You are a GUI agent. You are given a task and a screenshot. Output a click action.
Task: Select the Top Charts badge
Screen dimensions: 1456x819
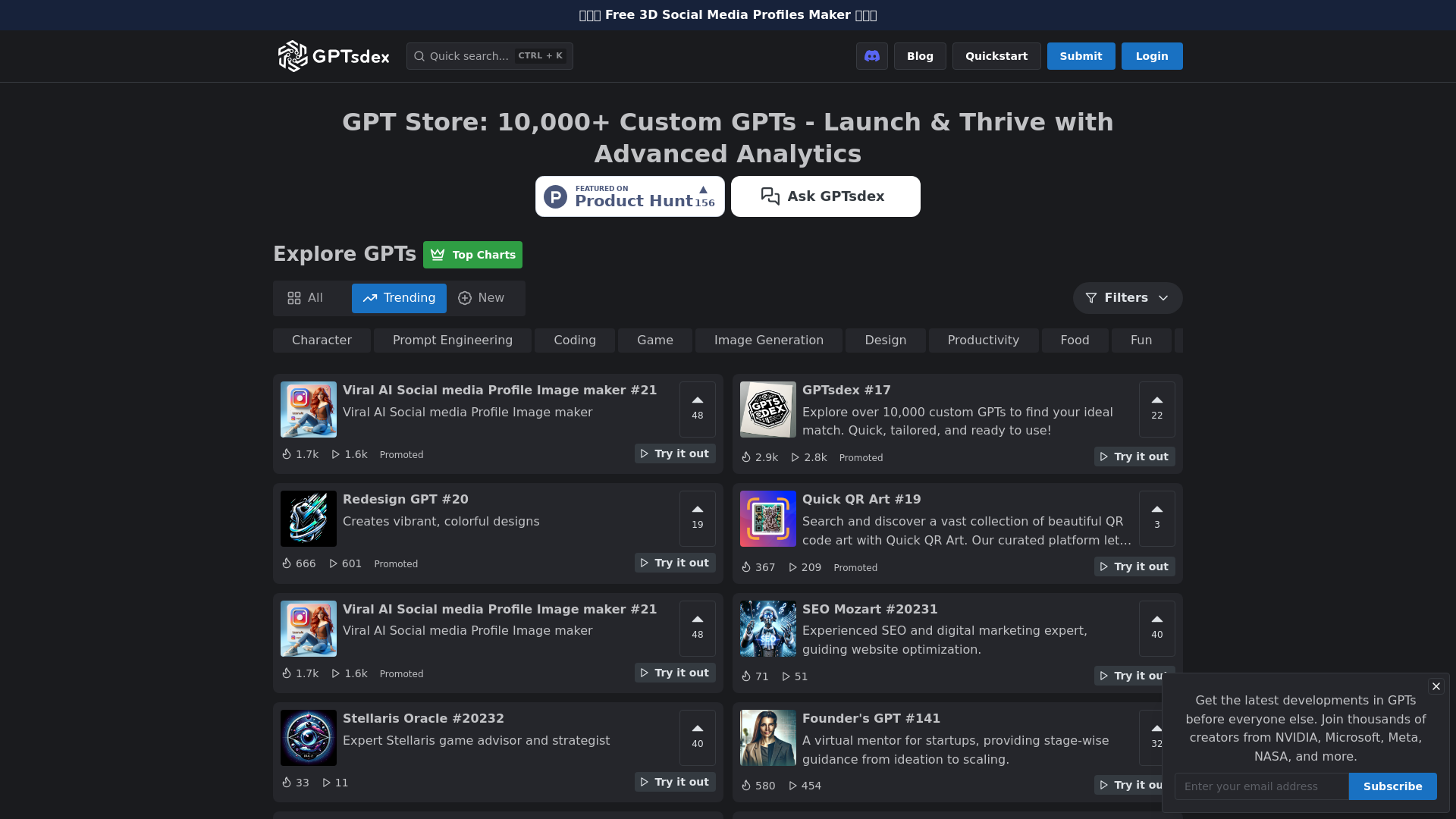(472, 255)
